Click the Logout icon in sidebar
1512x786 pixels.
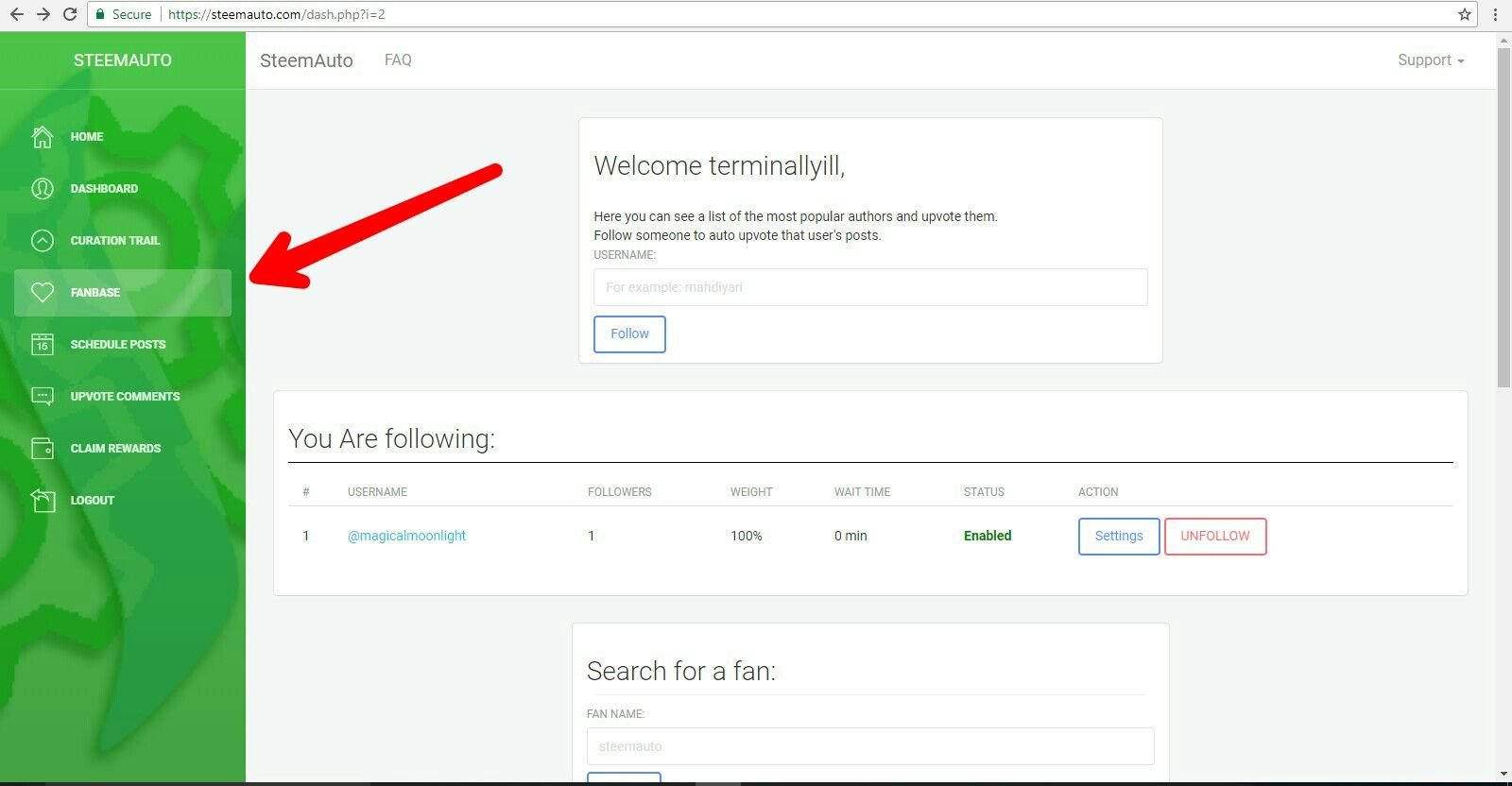(43, 501)
